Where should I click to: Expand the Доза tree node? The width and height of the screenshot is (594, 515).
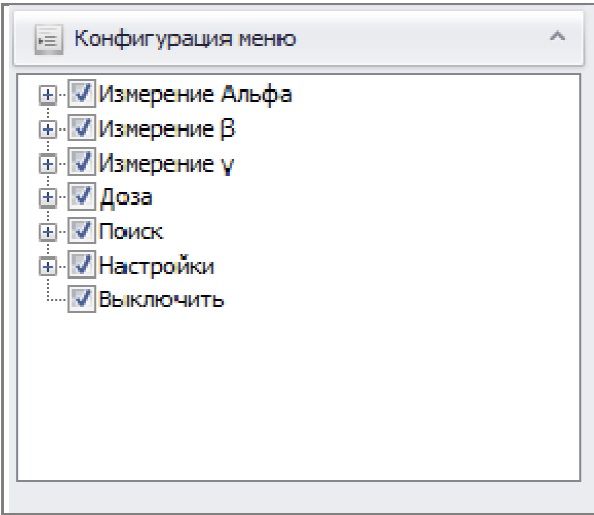click(x=48, y=197)
